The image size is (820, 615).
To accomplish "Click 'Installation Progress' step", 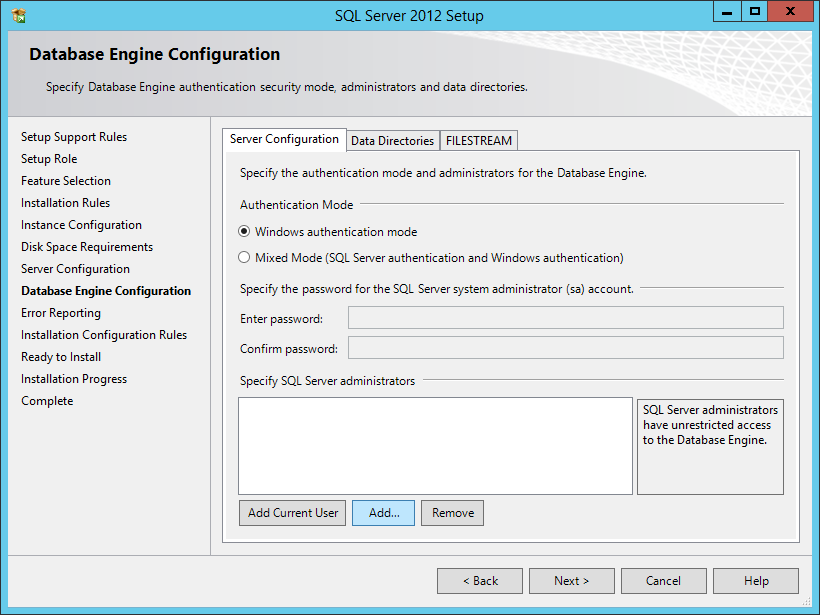I will pyautogui.click(x=74, y=379).
